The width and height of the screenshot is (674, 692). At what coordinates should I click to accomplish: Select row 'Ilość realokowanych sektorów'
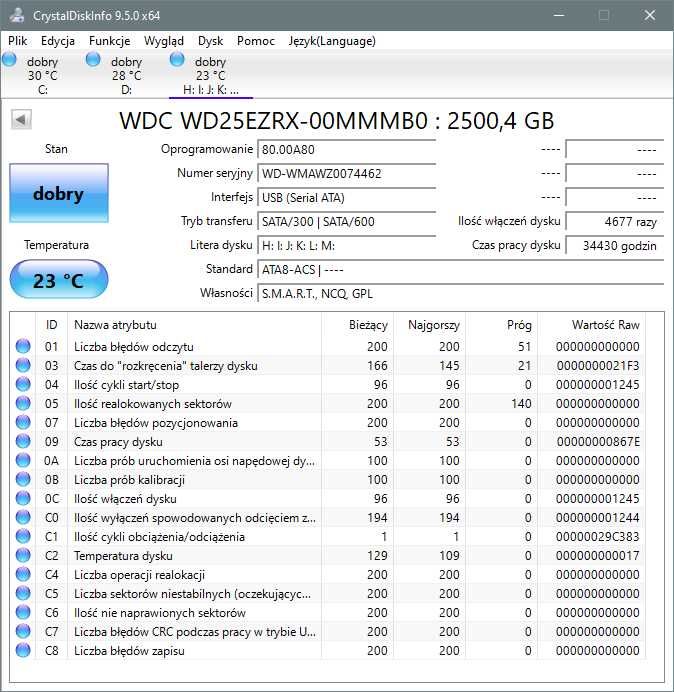point(328,403)
